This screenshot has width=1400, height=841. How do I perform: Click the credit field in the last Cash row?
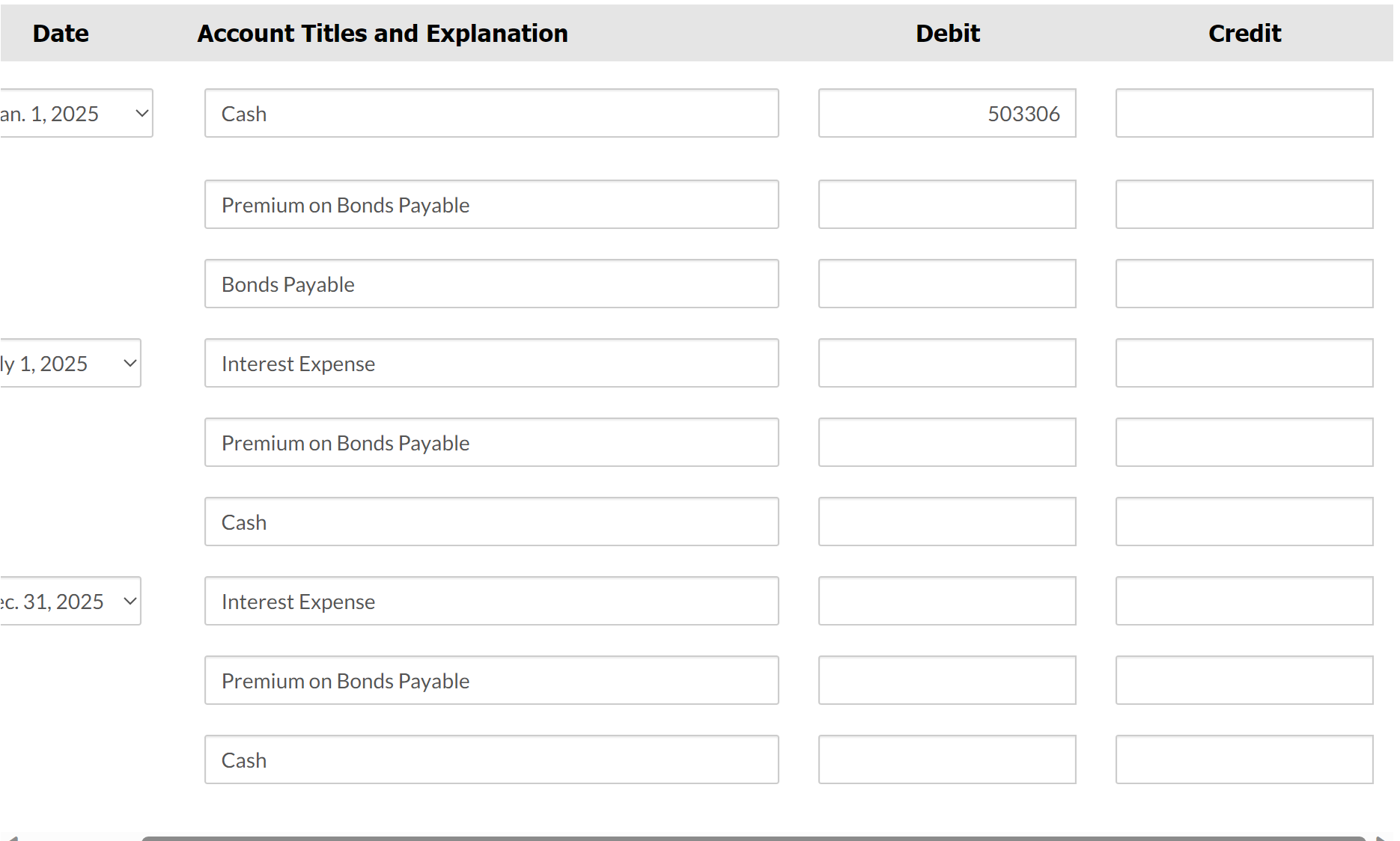coord(1244,759)
